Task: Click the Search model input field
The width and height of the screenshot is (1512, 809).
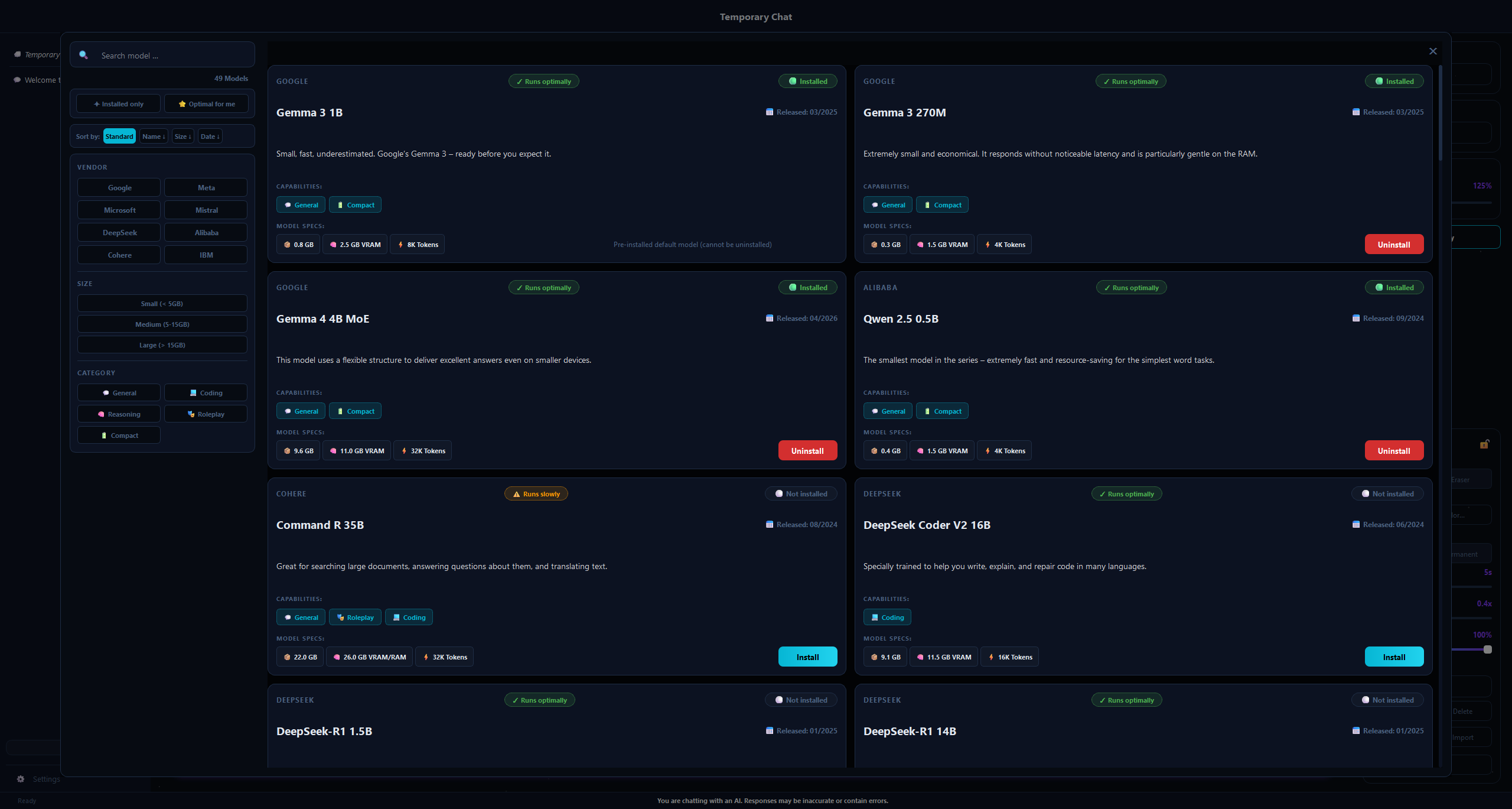Action: pos(162,55)
